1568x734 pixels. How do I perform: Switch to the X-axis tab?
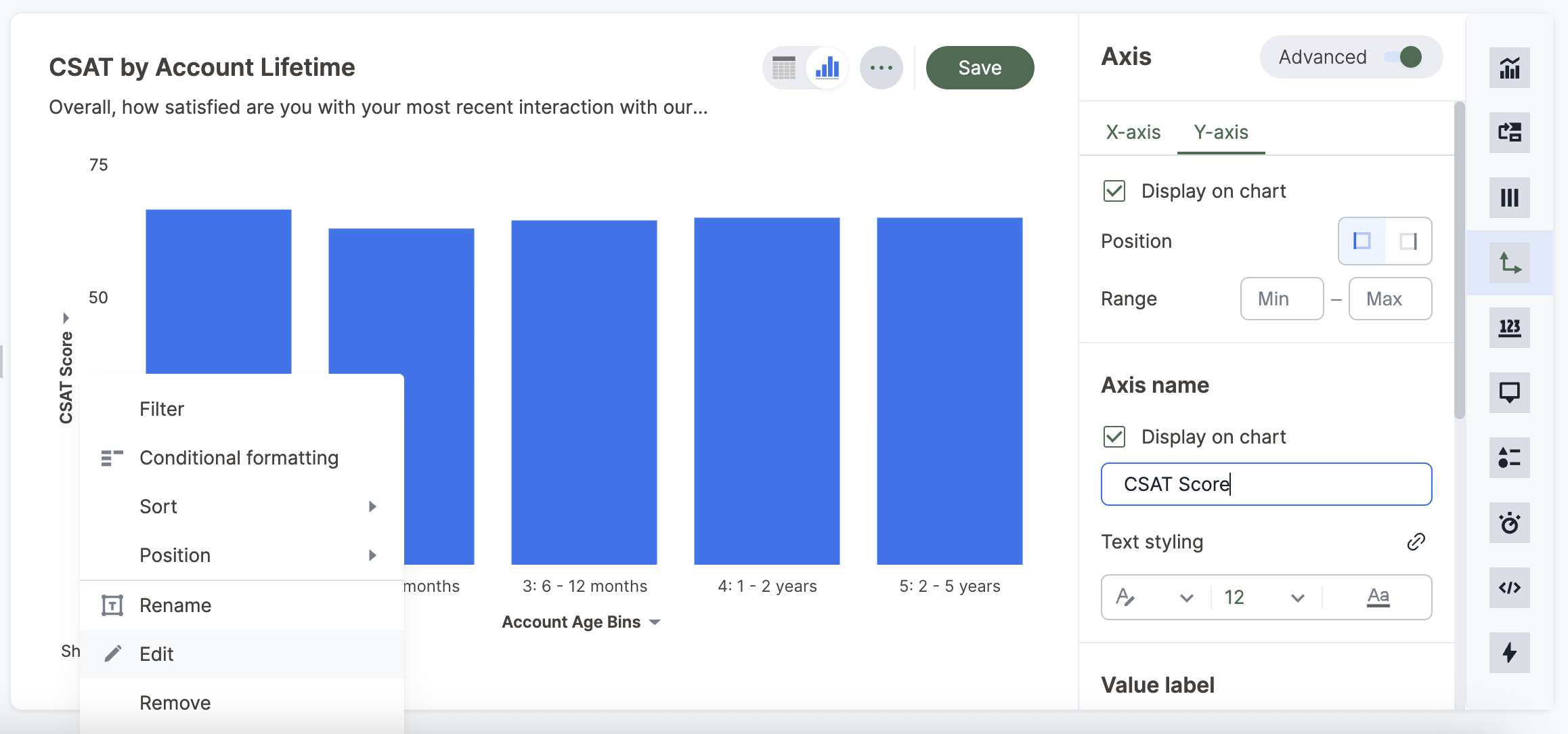[x=1133, y=132]
